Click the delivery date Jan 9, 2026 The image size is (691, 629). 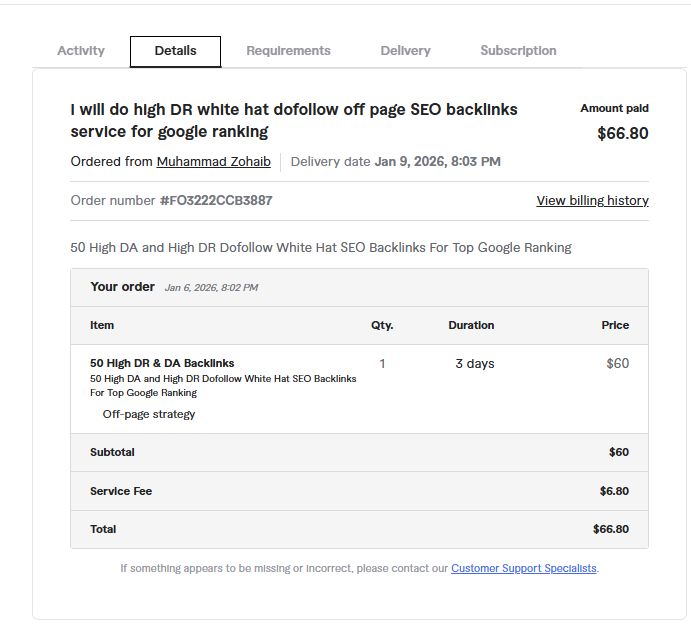(437, 161)
